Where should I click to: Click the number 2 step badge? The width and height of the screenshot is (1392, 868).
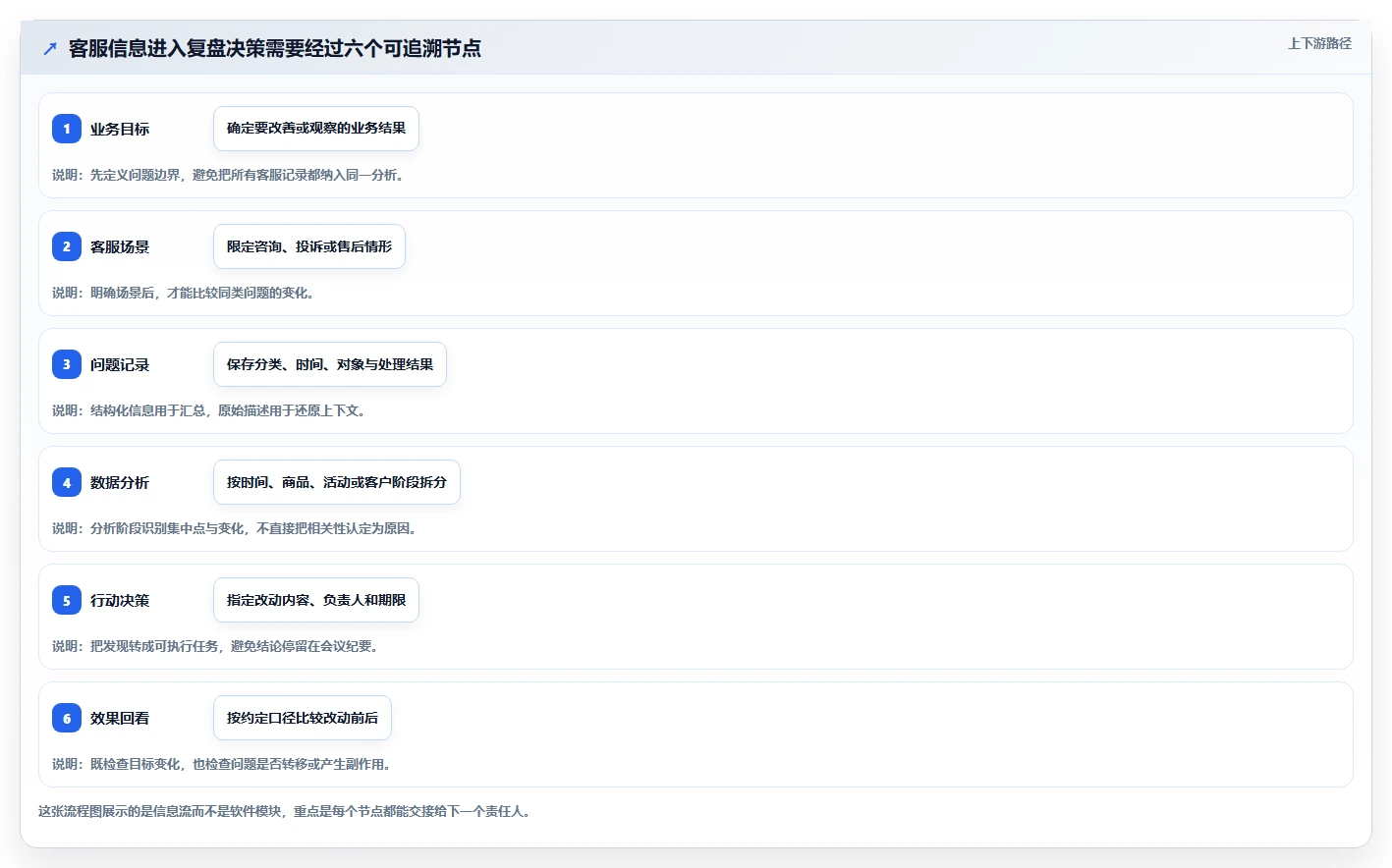click(x=67, y=246)
